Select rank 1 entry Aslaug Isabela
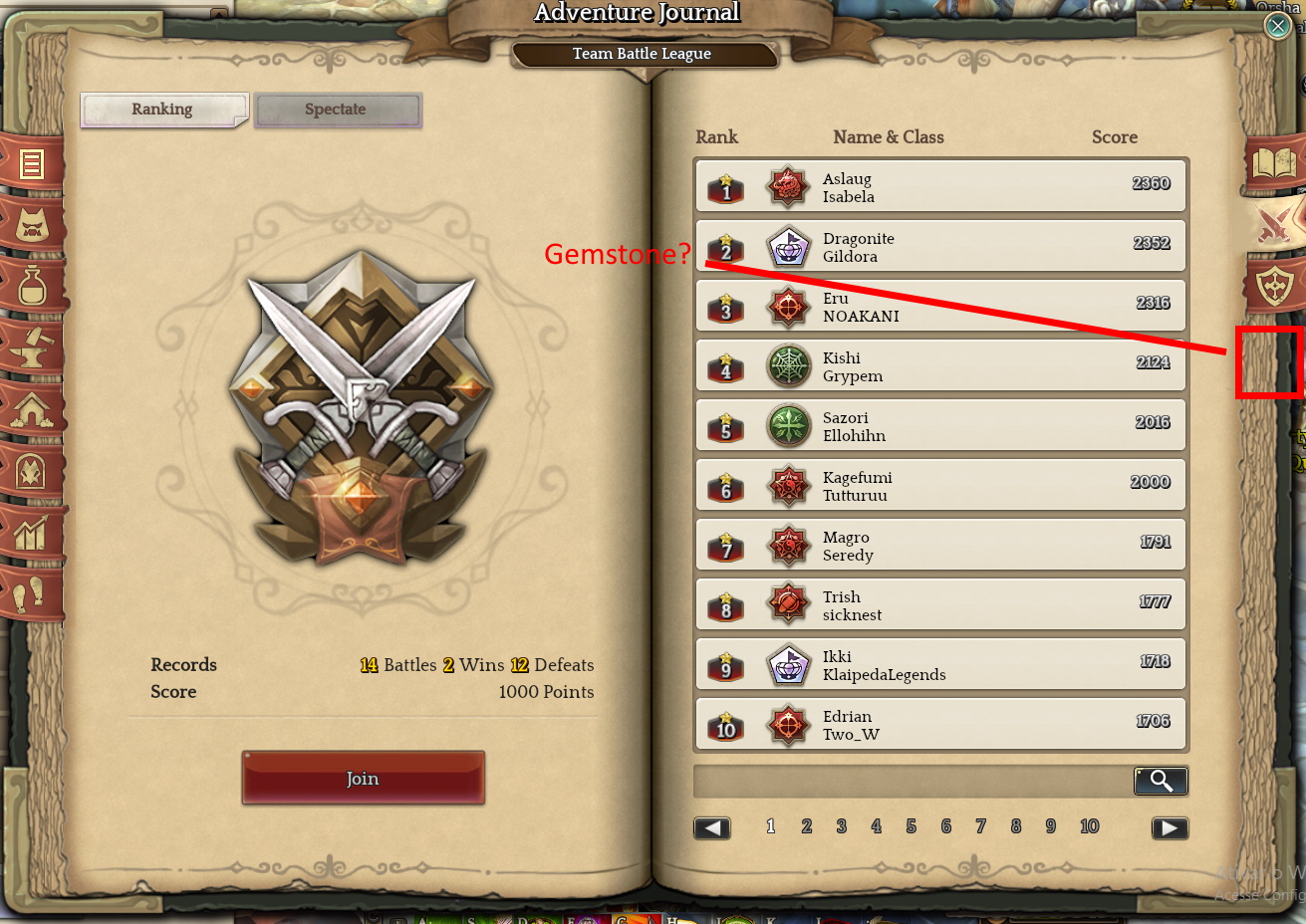 [940, 187]
